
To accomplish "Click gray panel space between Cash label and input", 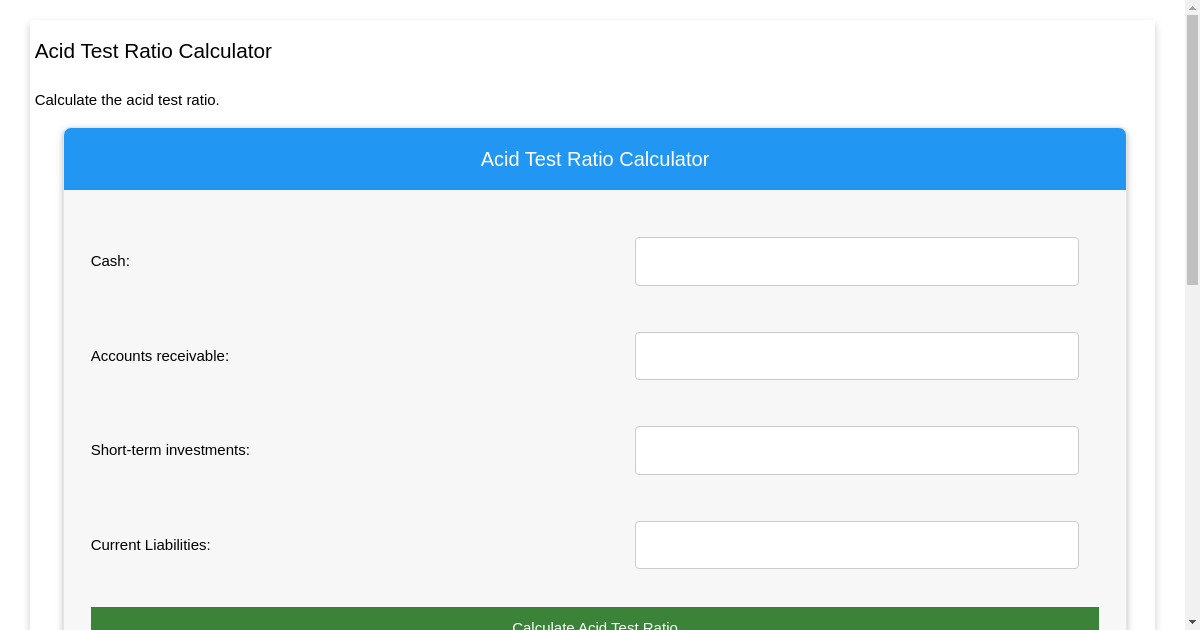I will pyautogui.click(x=380, y=261).
